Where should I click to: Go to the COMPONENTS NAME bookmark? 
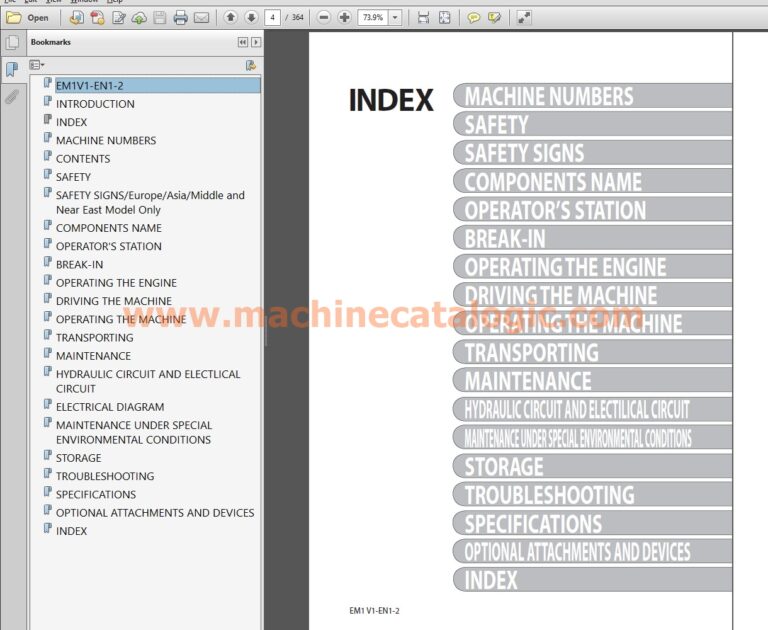[109, 228]
